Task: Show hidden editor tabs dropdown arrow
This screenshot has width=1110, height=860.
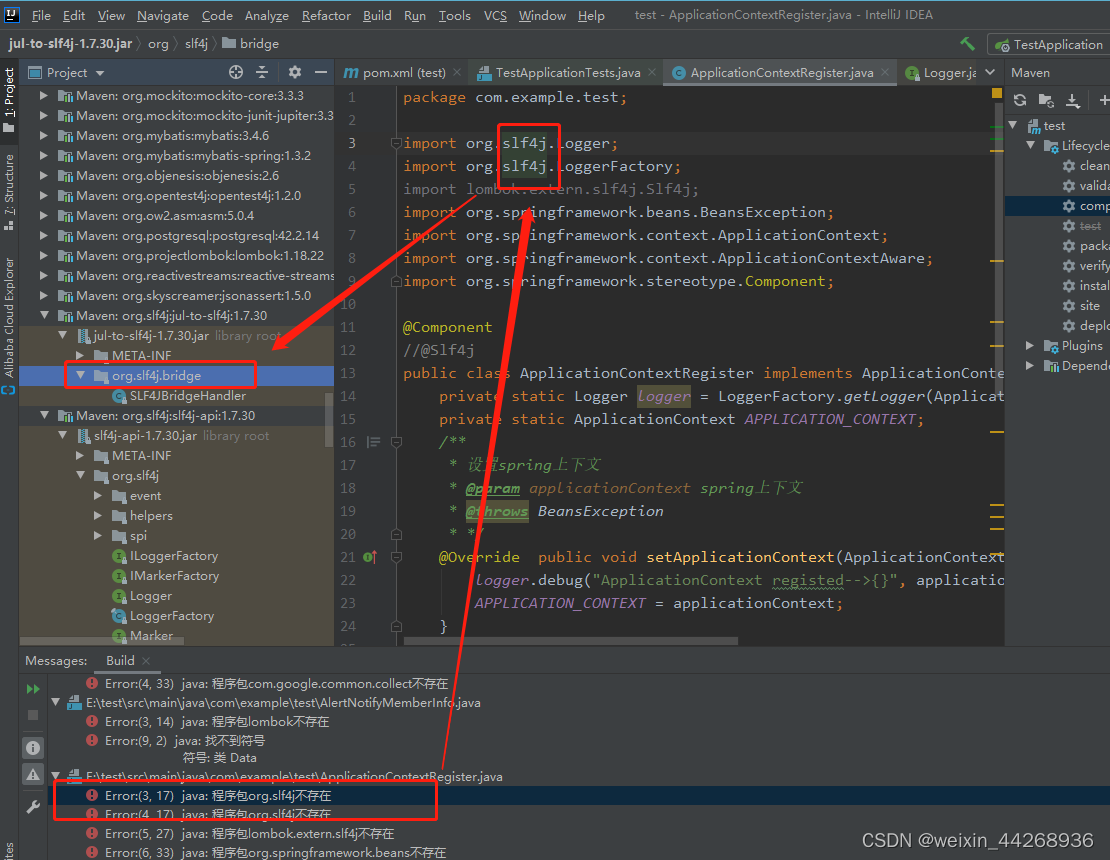Action: tap(990, 72)
